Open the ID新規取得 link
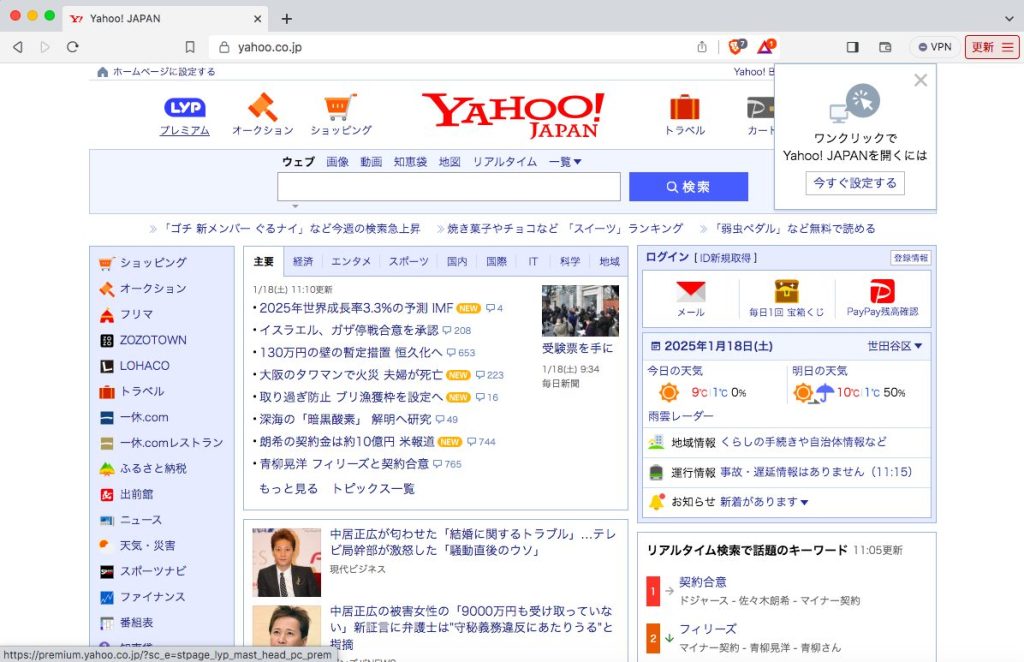Screen dimensions: 1024x662 coord(726,258)
